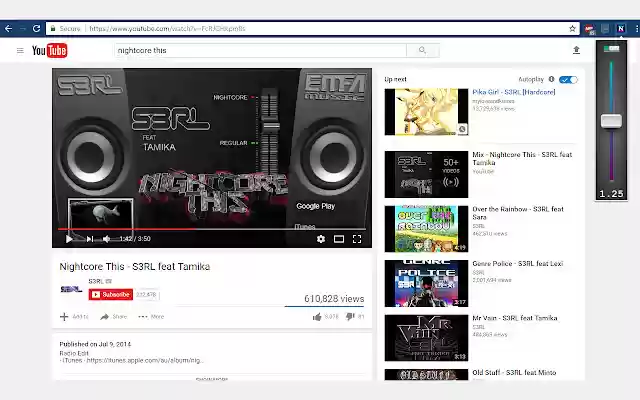This screenshot has width=640, height=400.
Task: Dislike the video with the thumbs down
Action: pos(350,317)
